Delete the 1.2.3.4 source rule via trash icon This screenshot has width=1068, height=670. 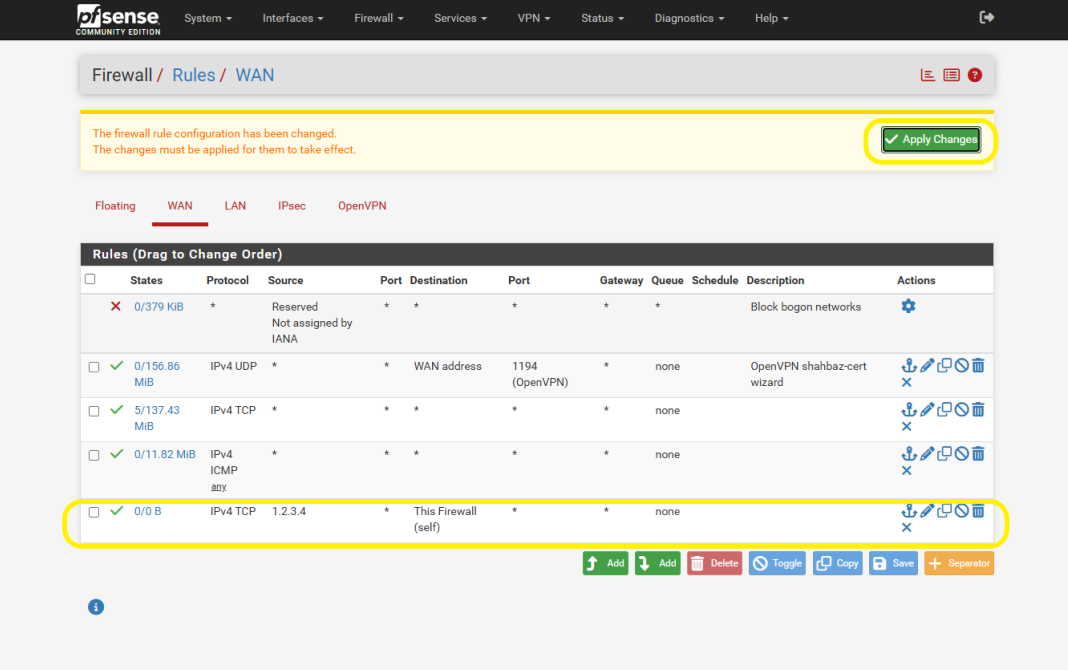978,511
